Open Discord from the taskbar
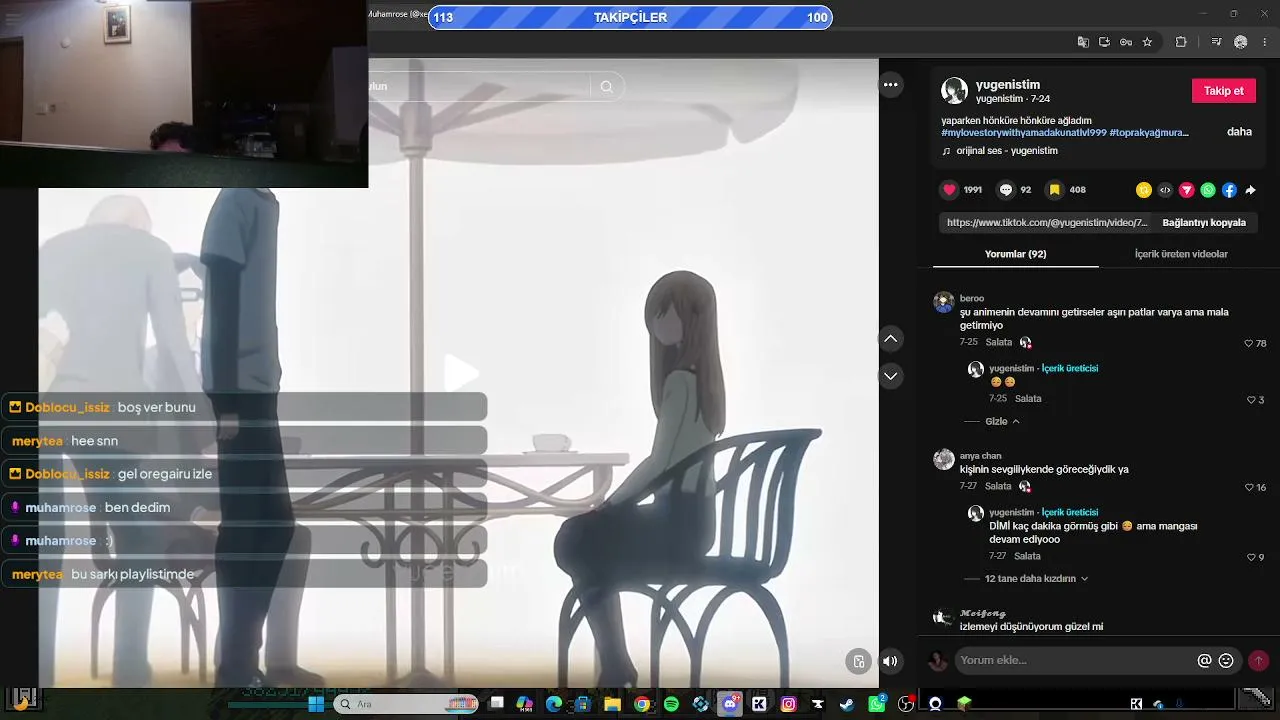1280x720 pixels. 730,704
